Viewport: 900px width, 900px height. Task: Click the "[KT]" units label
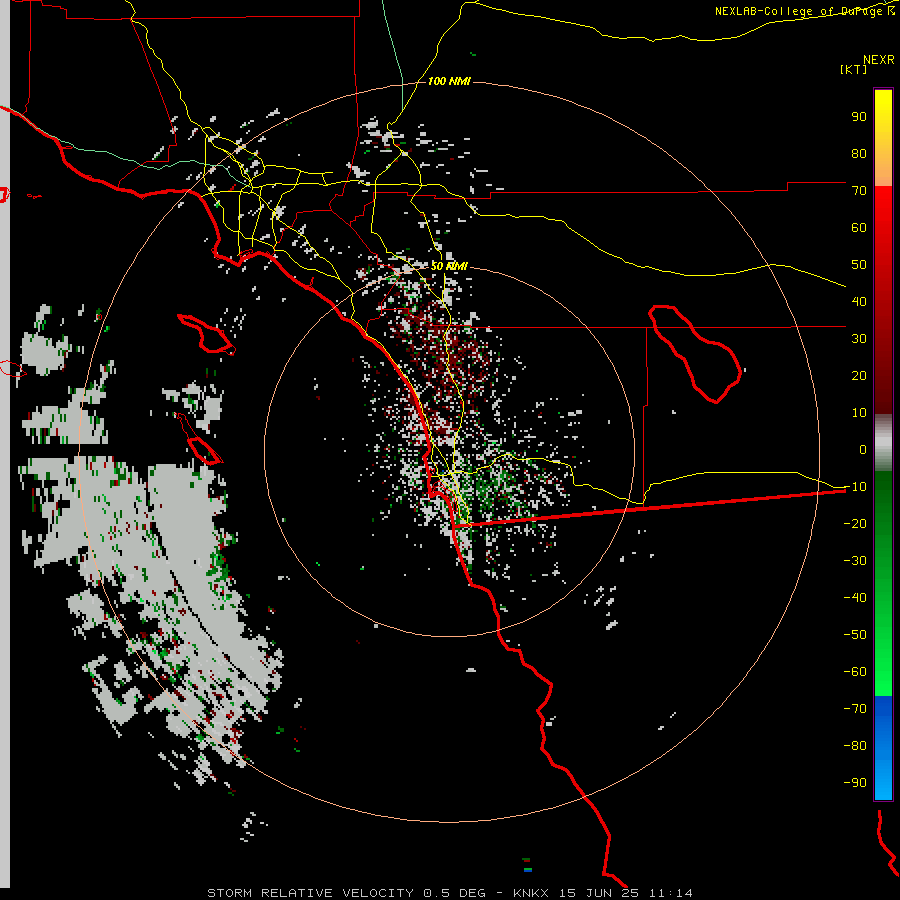click(x=853, y=69)
